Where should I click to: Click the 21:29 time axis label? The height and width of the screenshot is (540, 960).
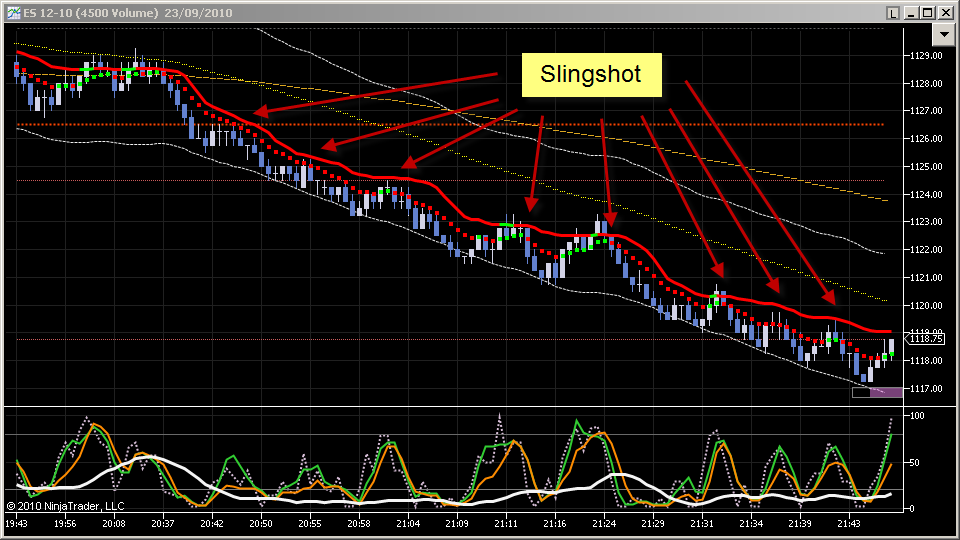(653, 523)
